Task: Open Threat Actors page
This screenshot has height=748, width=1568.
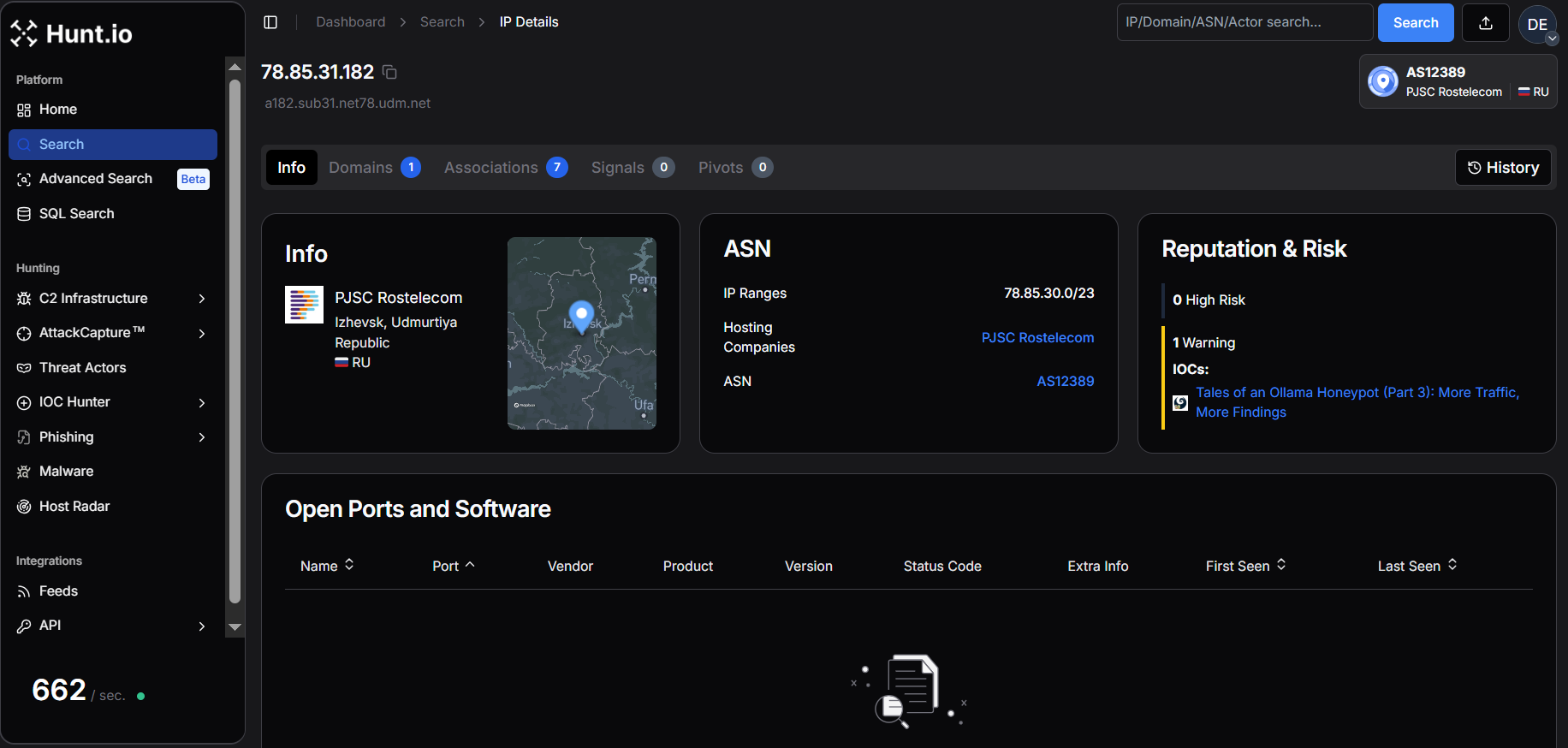Action: click(x=82, y=368)
